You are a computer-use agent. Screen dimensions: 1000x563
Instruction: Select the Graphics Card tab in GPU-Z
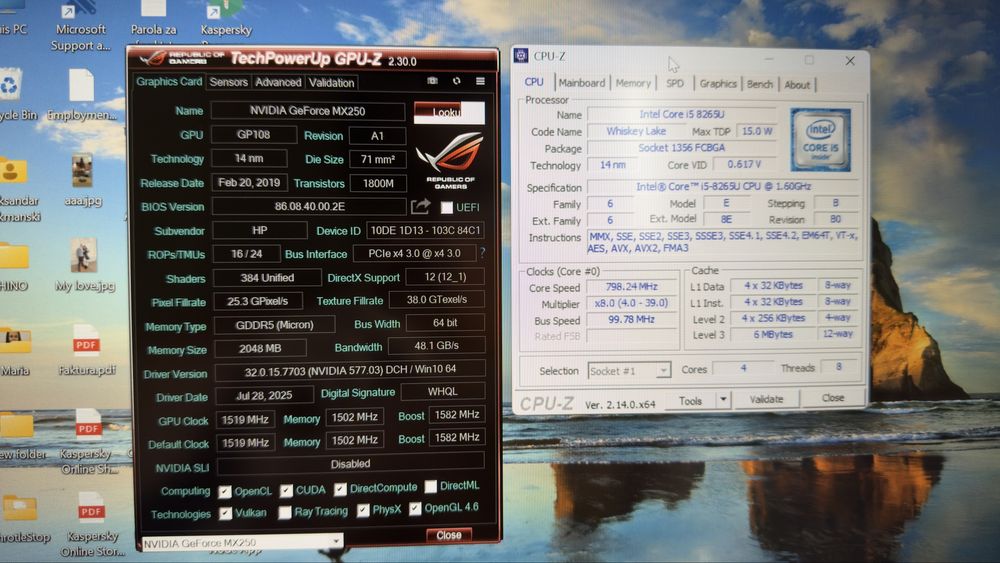click(x=169, y=82)
